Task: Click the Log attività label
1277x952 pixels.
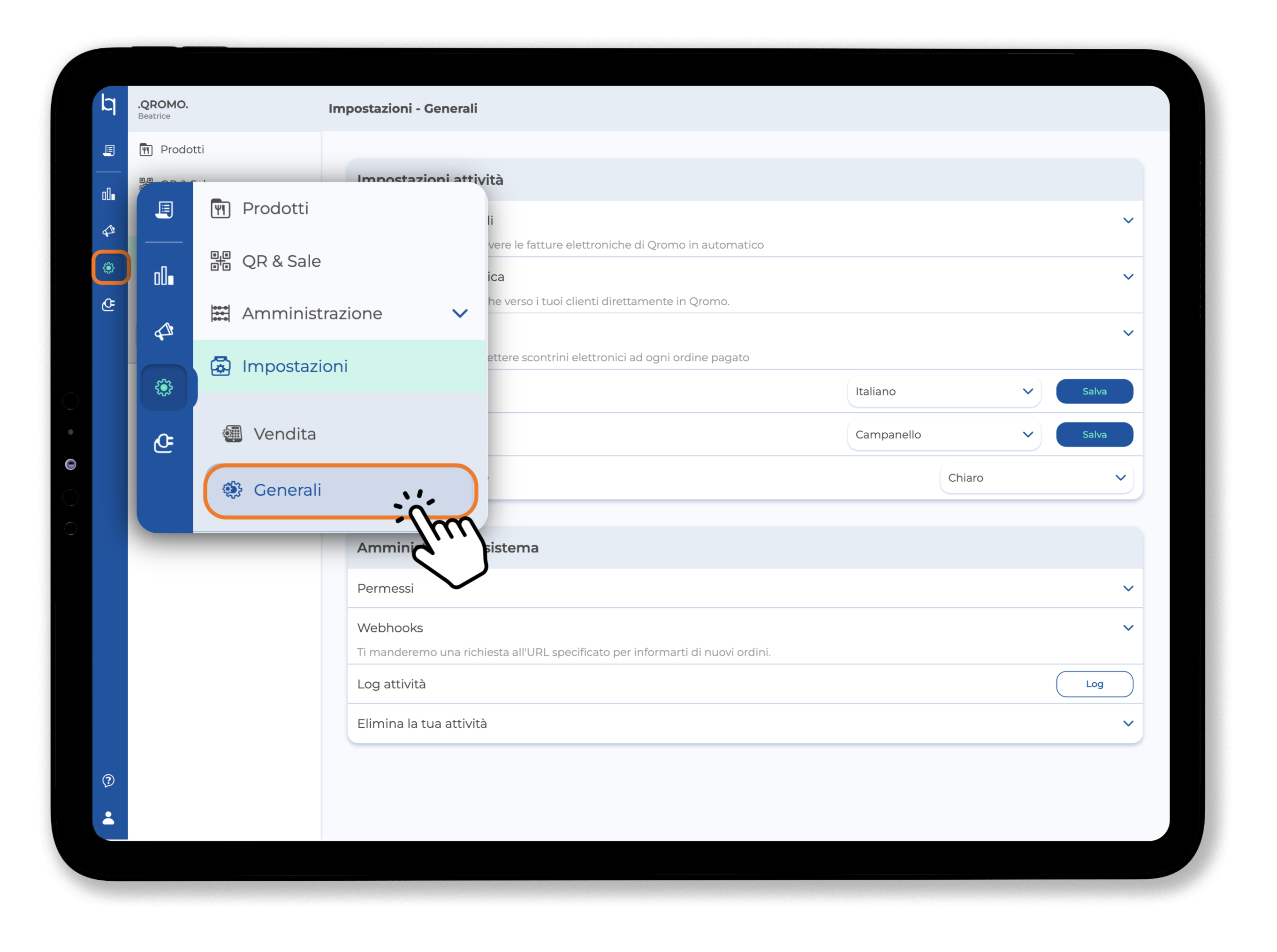Action: point(391,684)
